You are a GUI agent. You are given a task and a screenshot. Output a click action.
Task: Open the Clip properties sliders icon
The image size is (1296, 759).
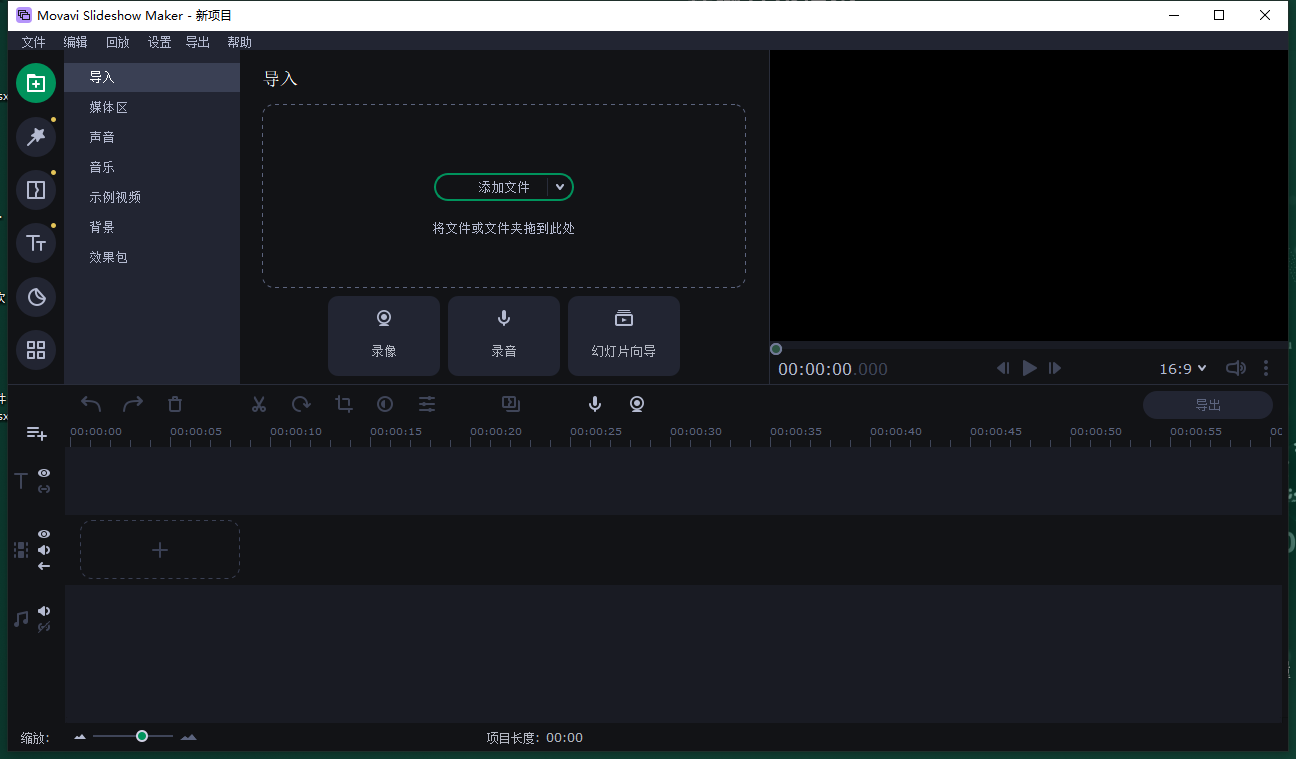tap(427, 404)
